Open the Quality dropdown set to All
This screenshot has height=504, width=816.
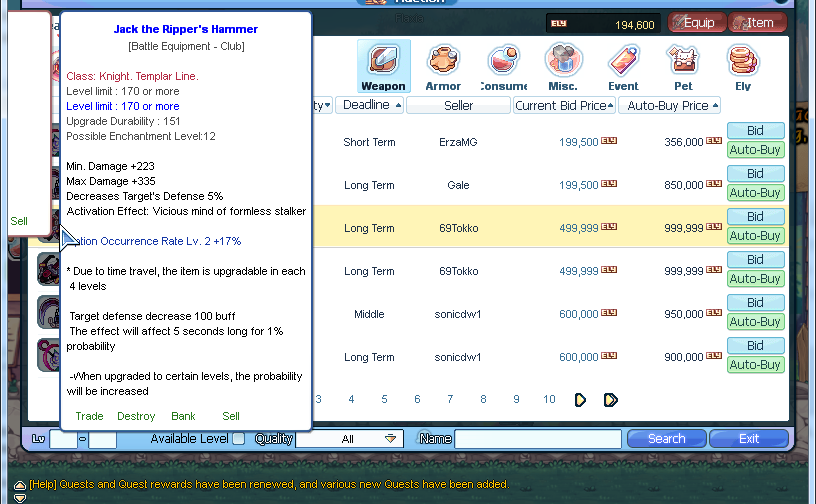(349, 439)
